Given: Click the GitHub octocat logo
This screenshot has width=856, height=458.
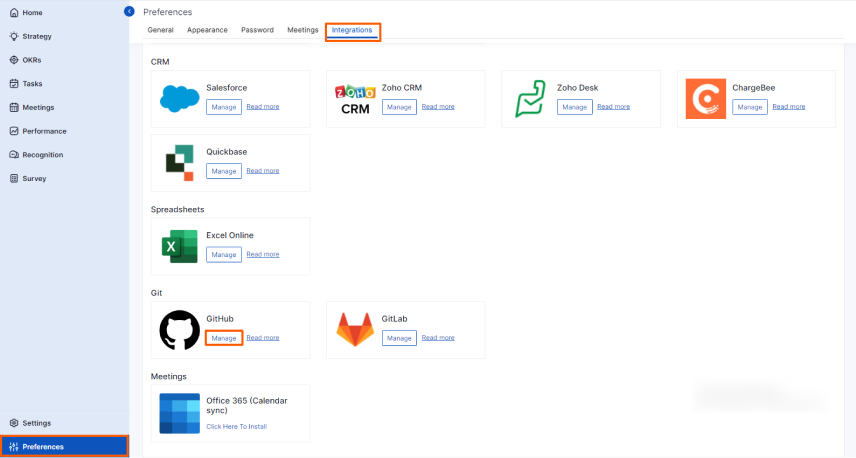Looking at the screenshot, I should [x=180, y=330].
